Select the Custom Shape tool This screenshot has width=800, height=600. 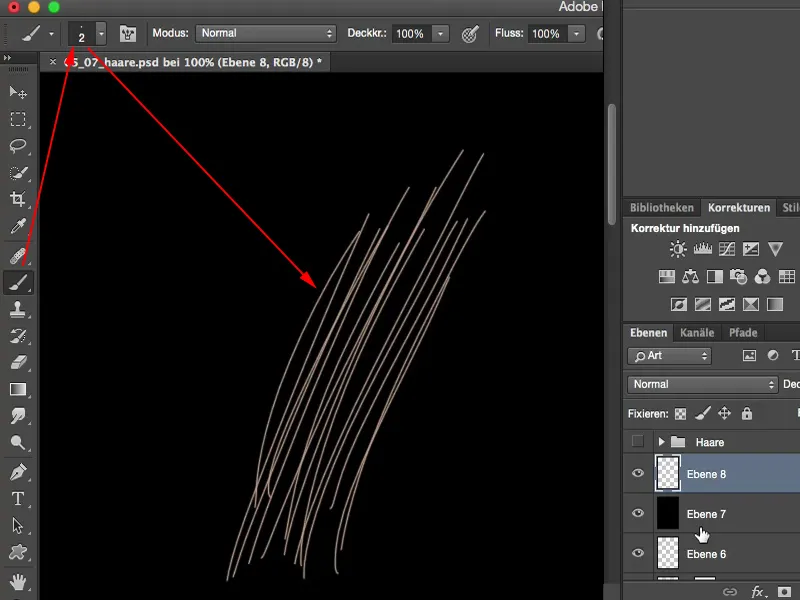pos(18,552)
